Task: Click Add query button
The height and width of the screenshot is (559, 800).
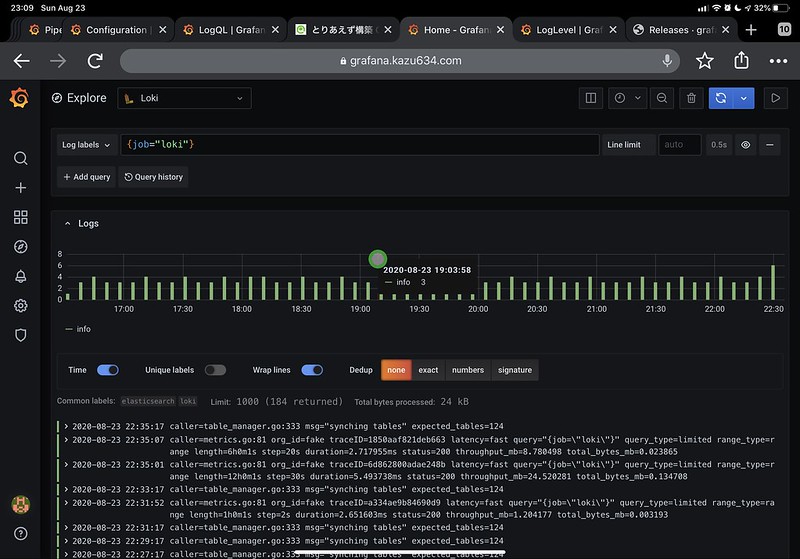Action: (x=86, y=177)
